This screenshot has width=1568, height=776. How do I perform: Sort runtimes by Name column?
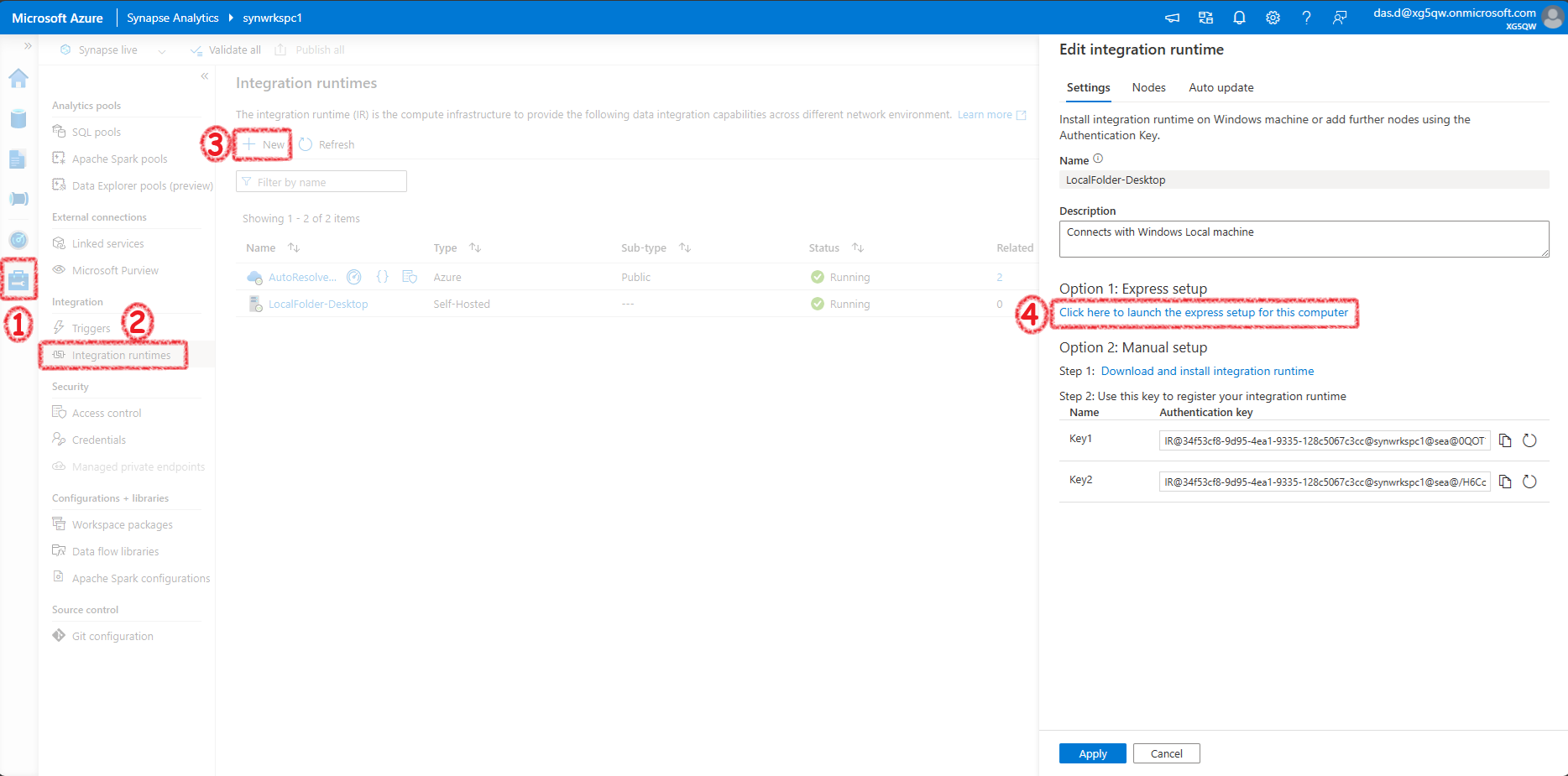point(293,247)
